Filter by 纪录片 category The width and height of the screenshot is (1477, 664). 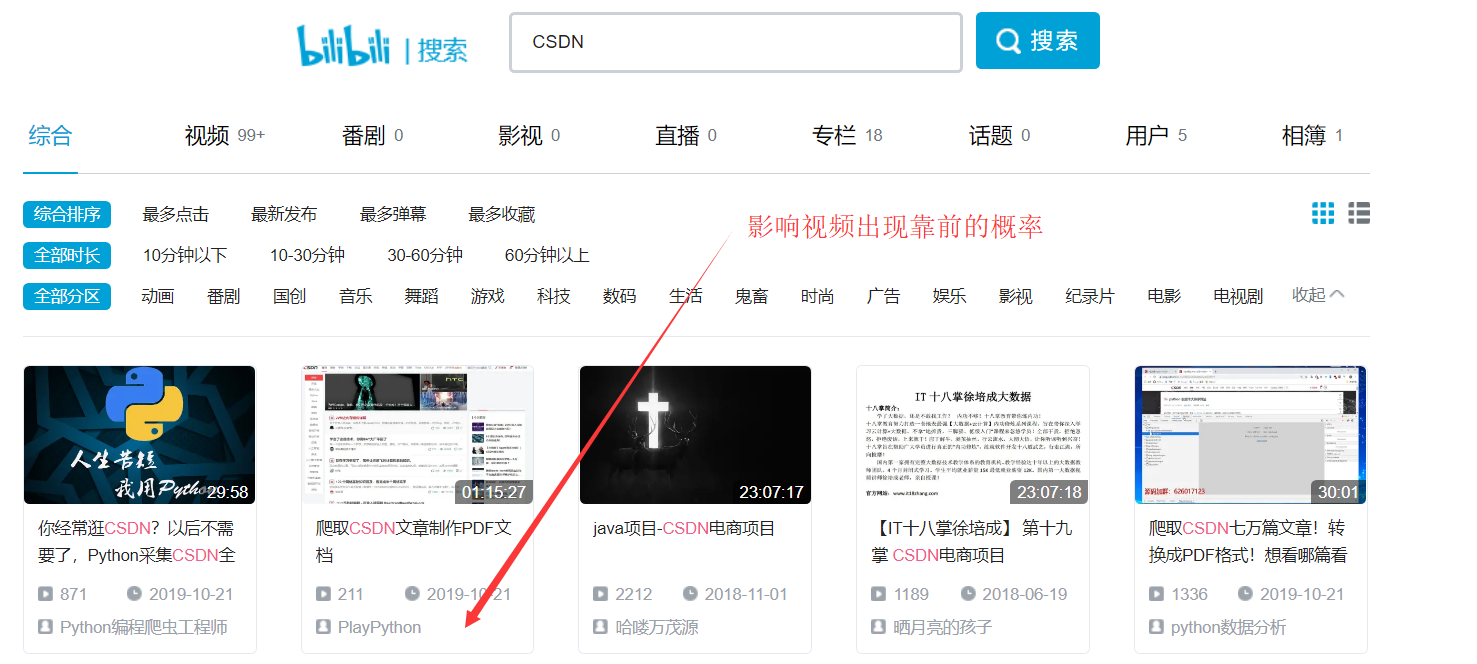1090,296
